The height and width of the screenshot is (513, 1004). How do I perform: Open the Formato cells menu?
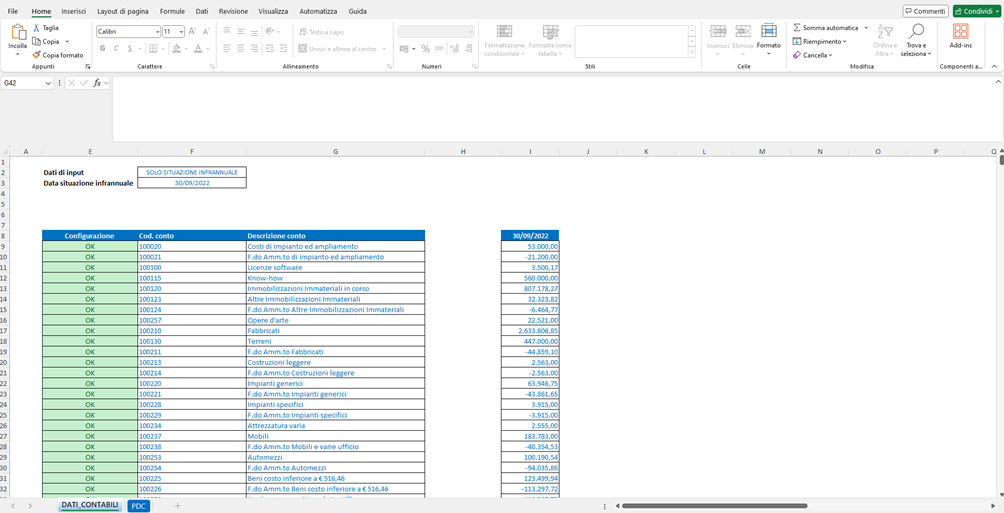[768, 38]
